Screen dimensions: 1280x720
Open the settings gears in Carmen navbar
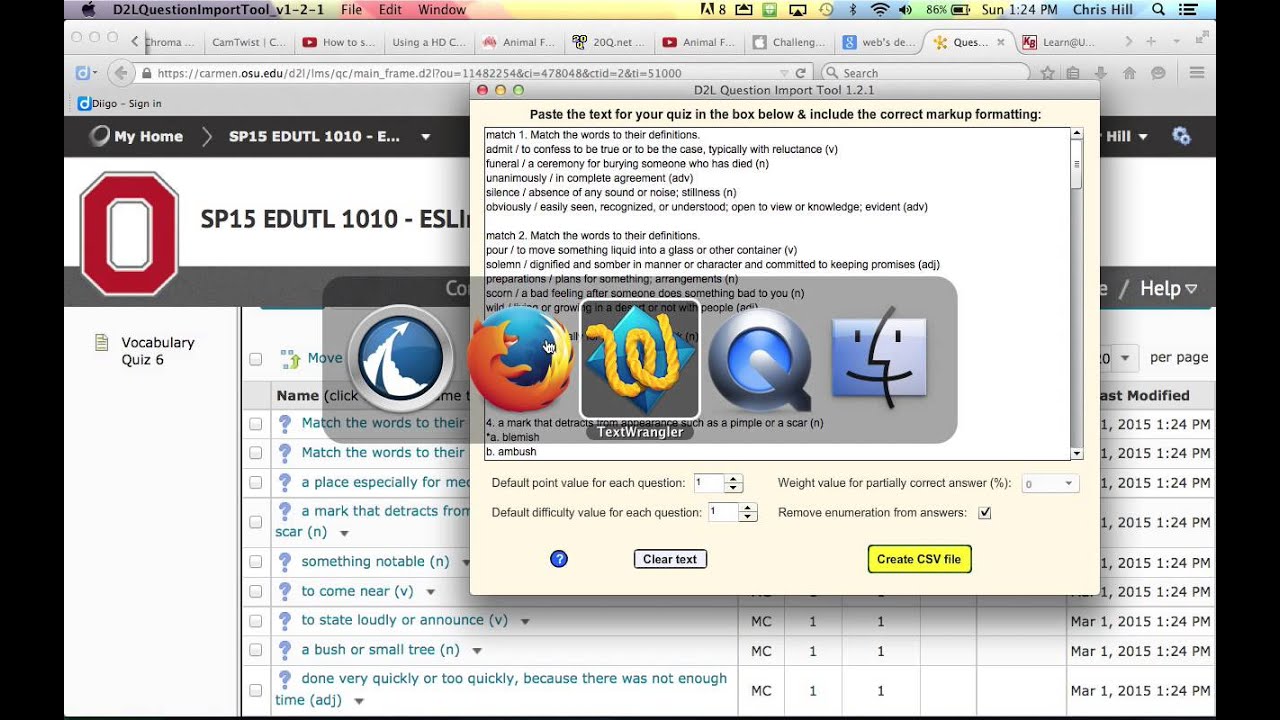coord(1181,137)
